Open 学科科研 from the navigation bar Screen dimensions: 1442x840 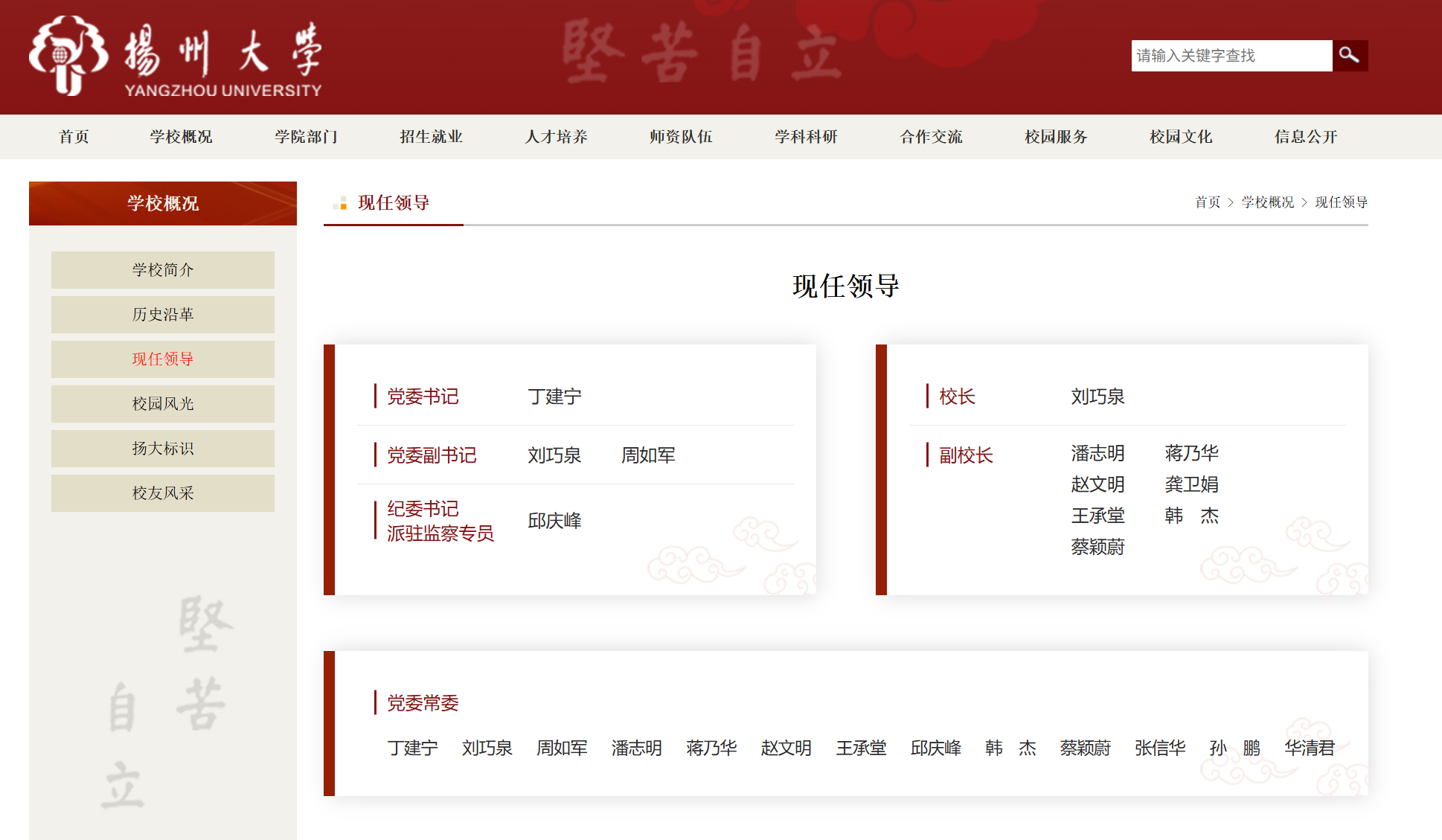(x=806, y=137)
